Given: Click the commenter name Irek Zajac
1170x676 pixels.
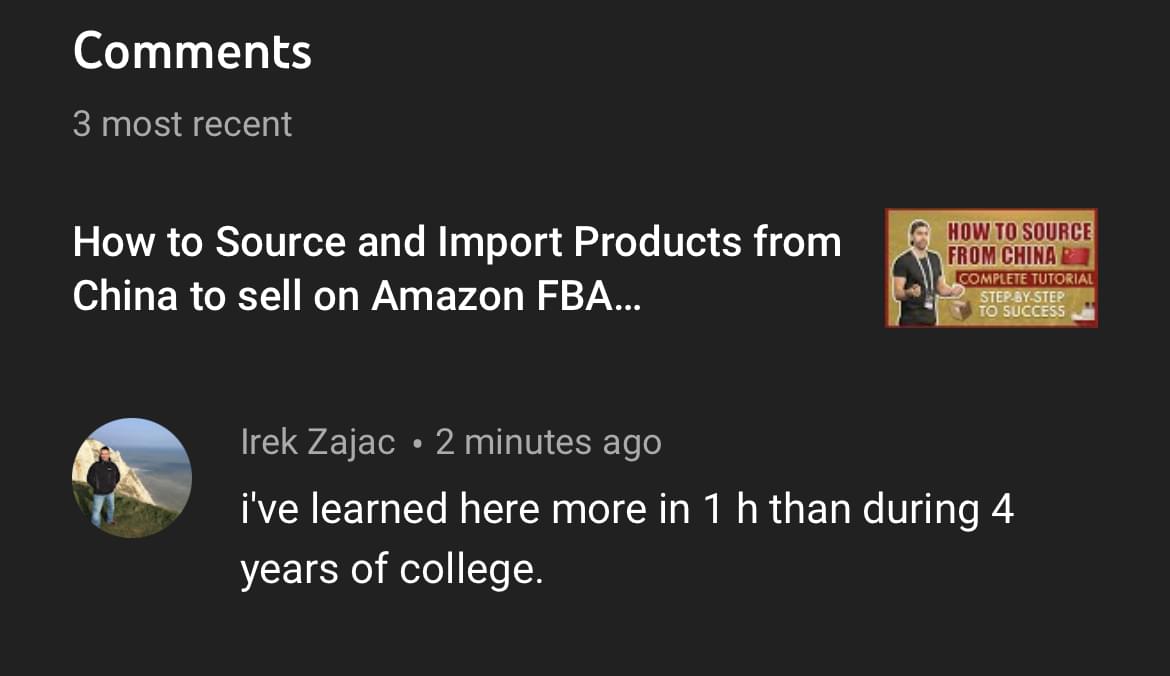Looking at the screenshot, I should tap(318, 442).
